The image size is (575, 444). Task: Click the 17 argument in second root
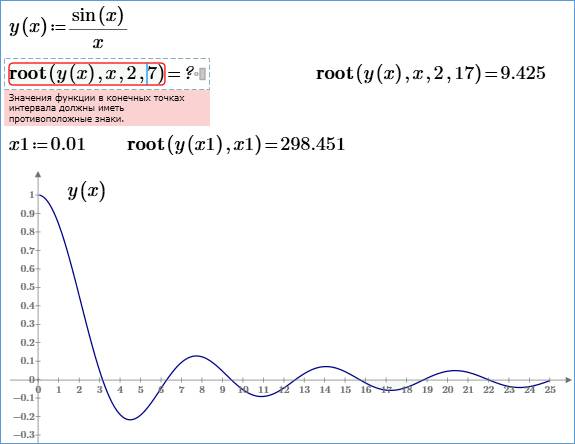click(x=465, y=73)
